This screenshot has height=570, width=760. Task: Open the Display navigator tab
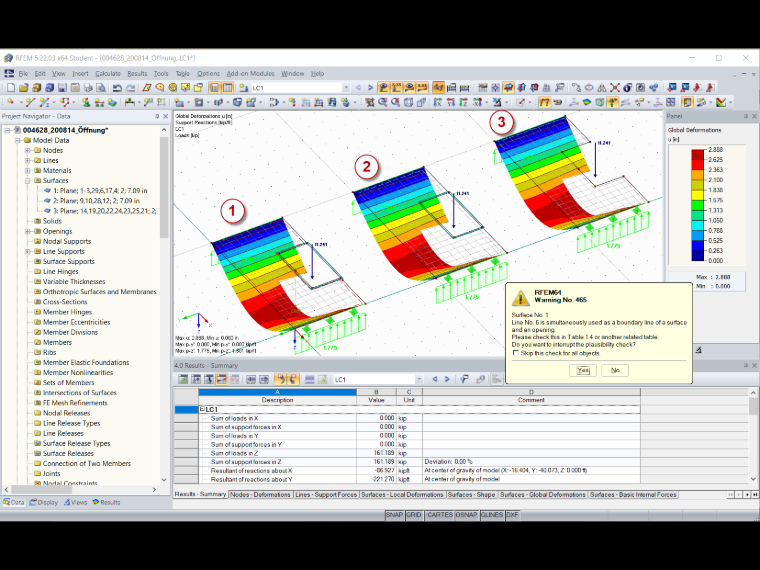tap(43, 502)
